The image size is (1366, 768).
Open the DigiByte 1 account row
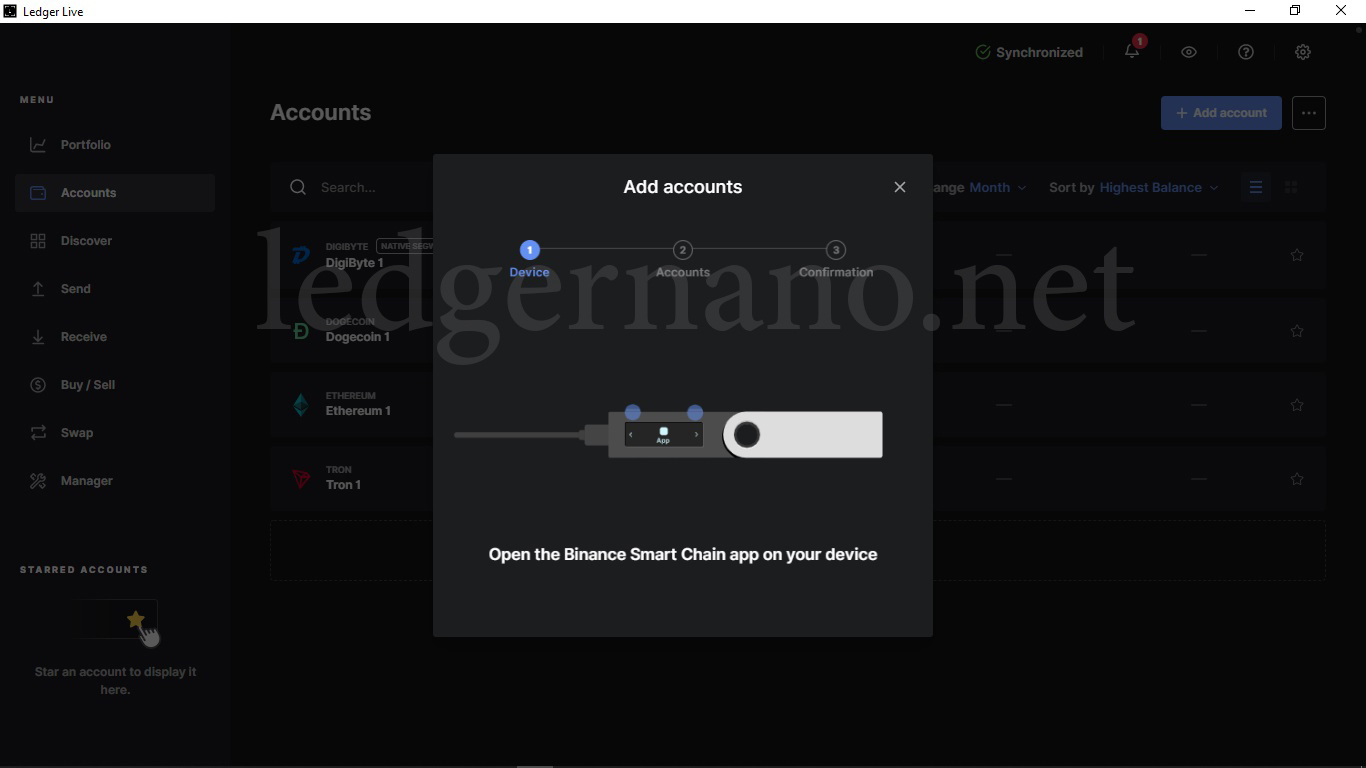798,255
